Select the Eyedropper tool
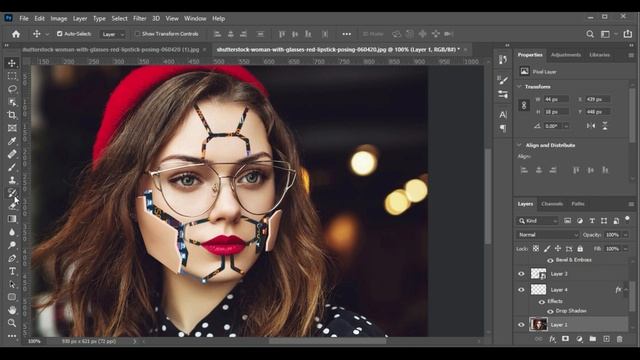Screen dimensions: 640x360 coord(12,141)
